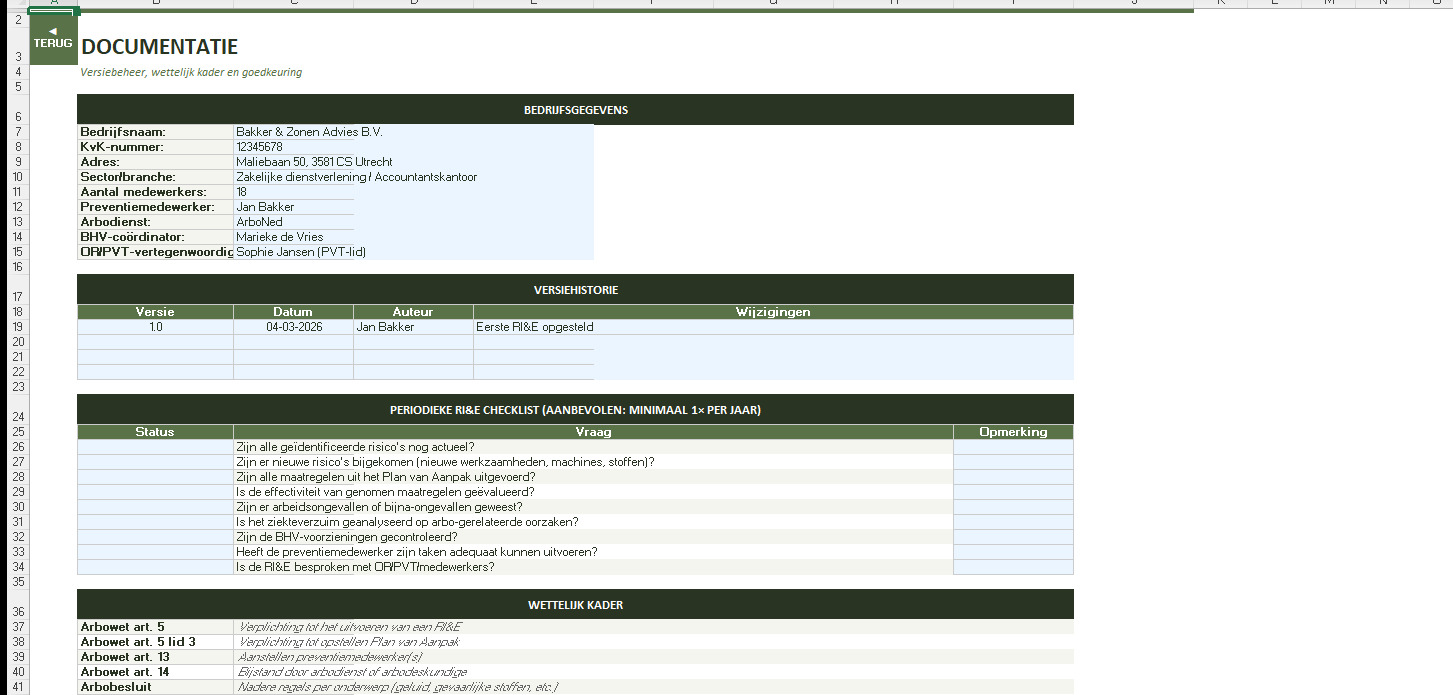Open the Status cell for risico's nog actueel question

(155, 447)
